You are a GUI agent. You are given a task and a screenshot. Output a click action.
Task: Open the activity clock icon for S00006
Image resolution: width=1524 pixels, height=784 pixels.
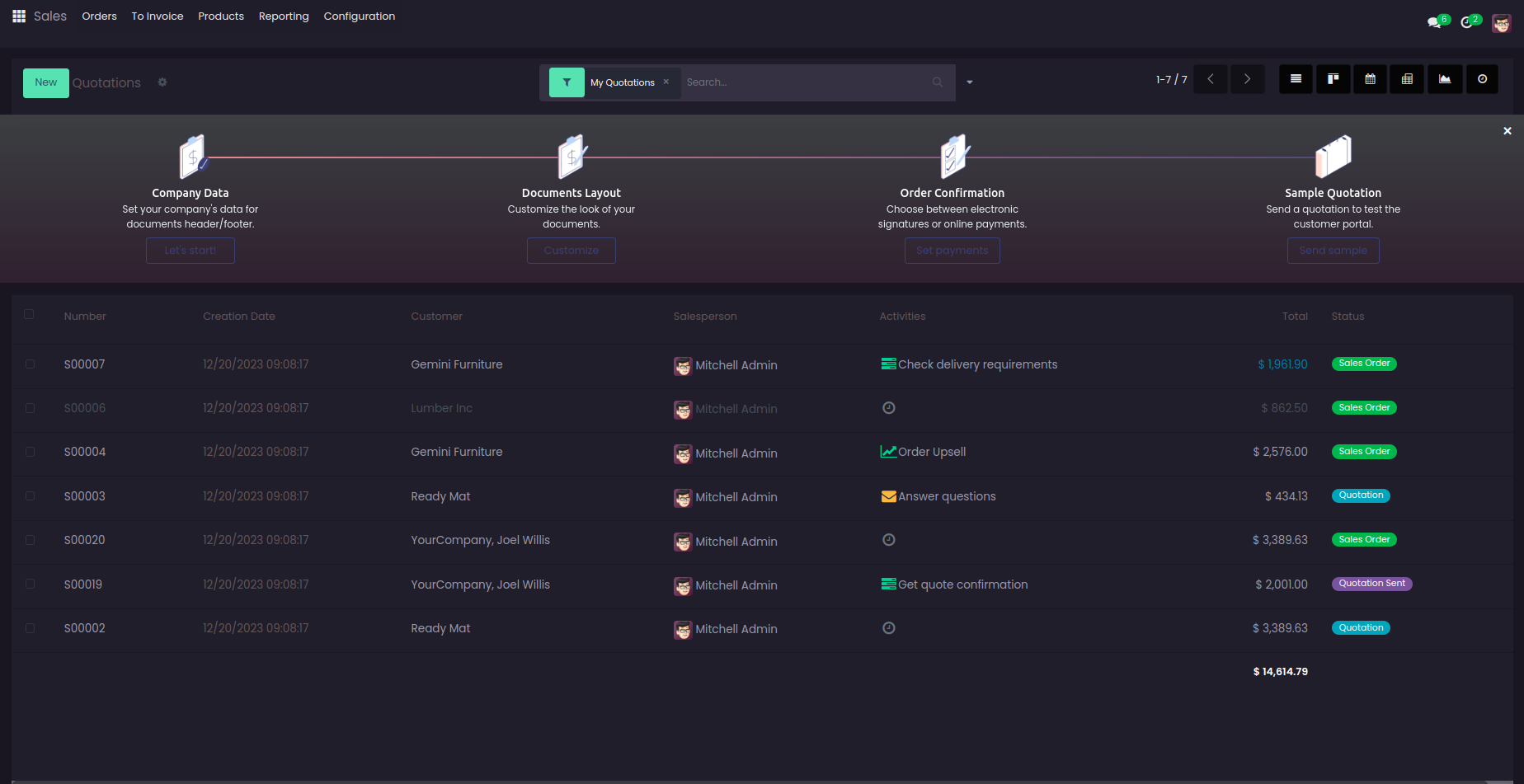[889, 408]
